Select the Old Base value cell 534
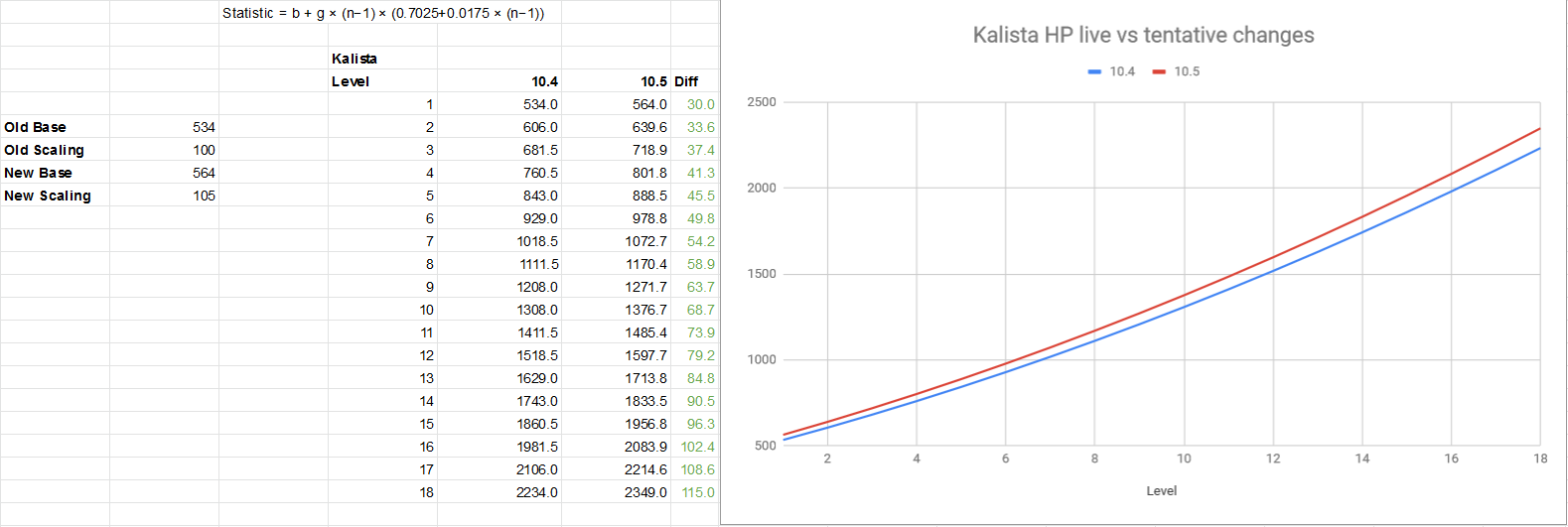1568x527 pixels. tap(165, 127)
